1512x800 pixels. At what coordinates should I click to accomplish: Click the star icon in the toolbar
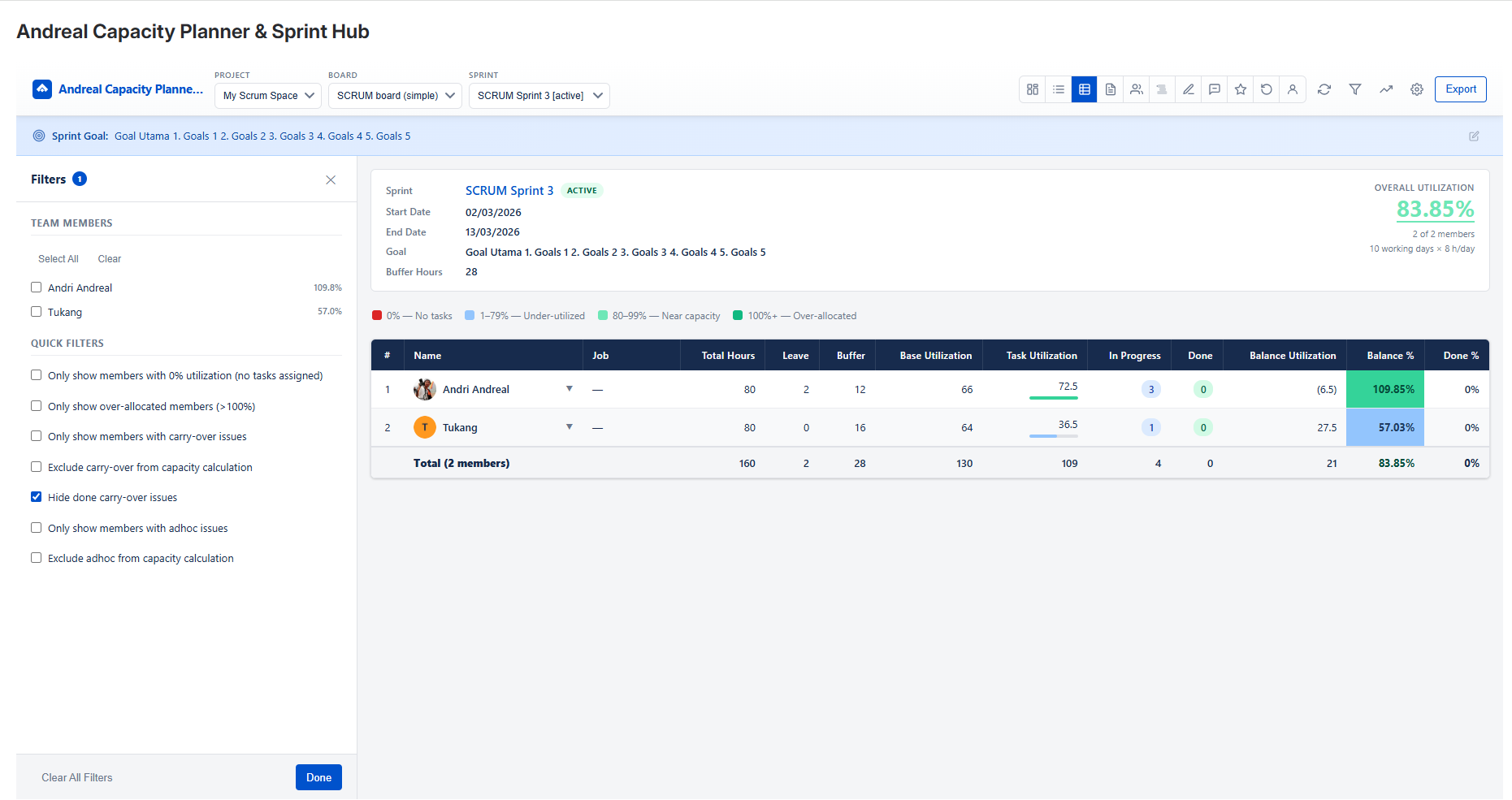(1240, 89)
